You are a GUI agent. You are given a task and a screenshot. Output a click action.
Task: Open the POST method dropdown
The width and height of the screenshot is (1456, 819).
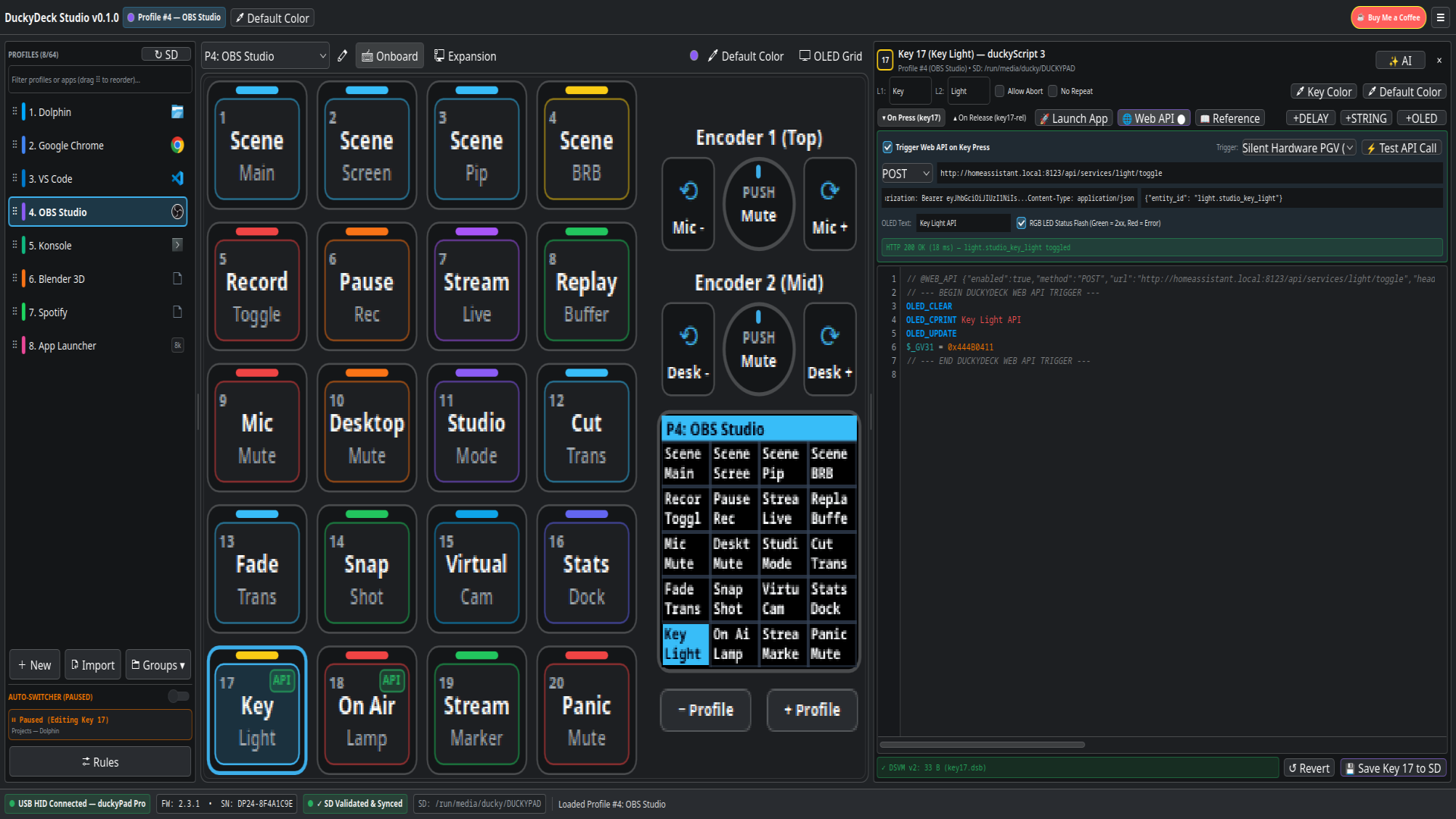(x=906, y=174)
